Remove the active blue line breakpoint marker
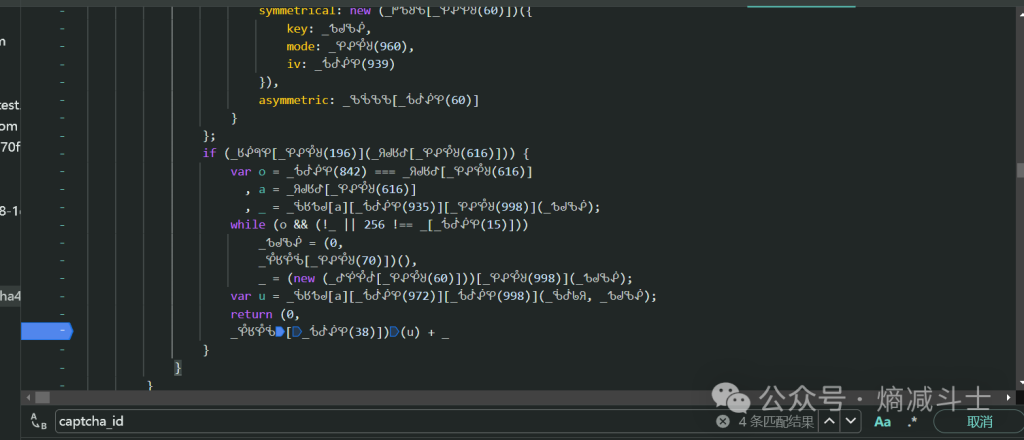The height and width of the screenshot is (440, 1024). (x=47, y=330)
